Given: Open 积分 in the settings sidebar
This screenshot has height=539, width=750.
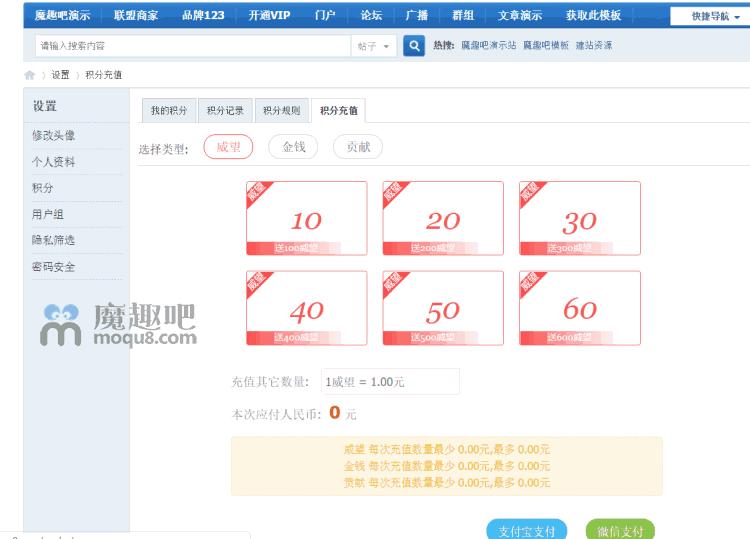Looking at the screenshot, I should coord(43,188).
